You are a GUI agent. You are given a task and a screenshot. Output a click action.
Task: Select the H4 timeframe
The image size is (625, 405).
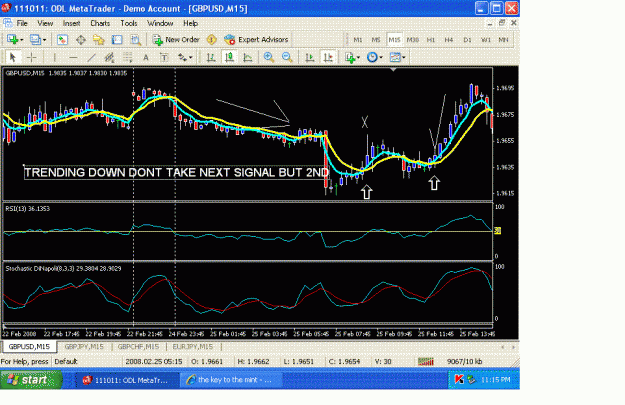click(x=449, y=40)
